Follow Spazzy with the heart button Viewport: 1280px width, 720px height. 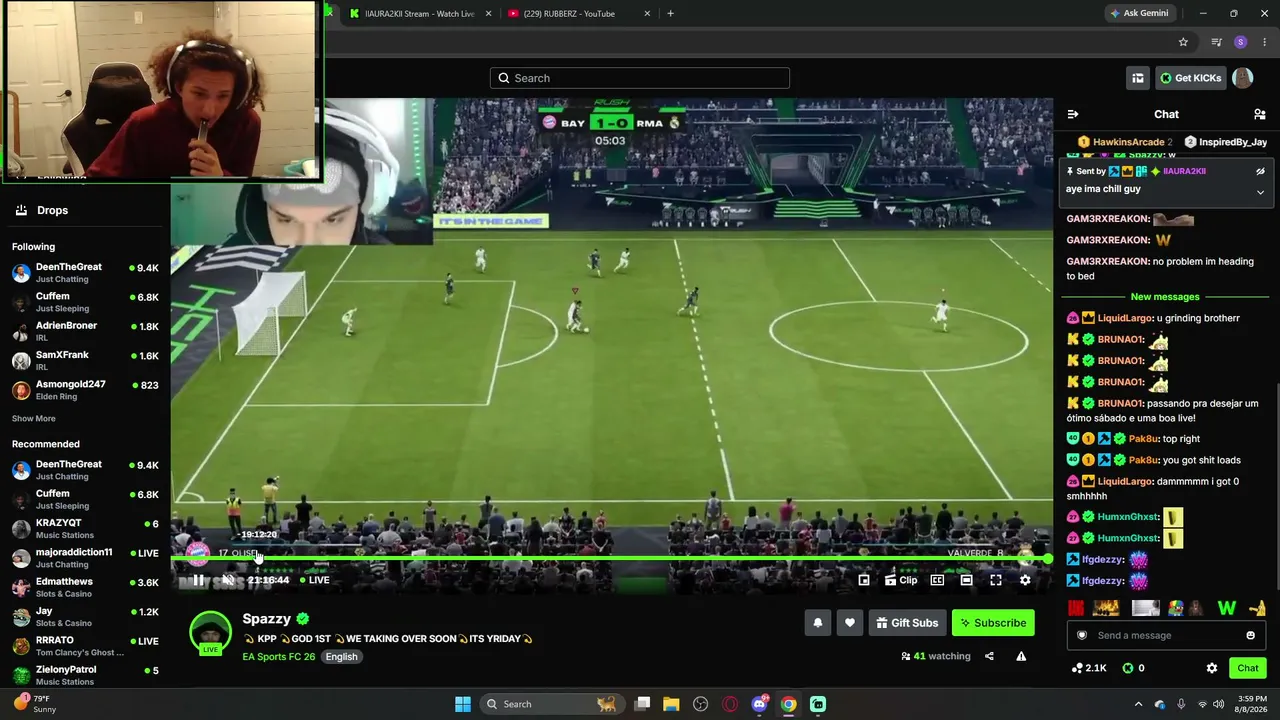850,623
